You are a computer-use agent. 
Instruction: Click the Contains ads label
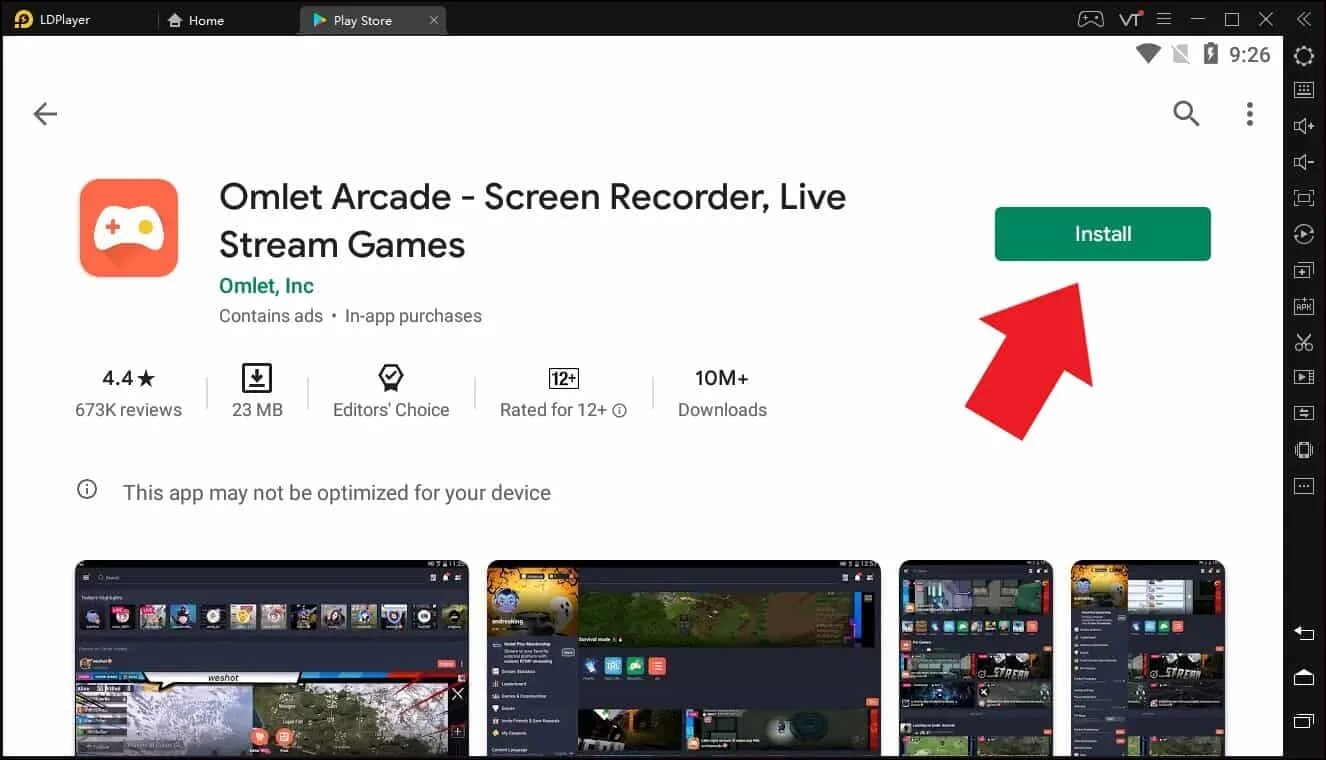pos(271,316)
